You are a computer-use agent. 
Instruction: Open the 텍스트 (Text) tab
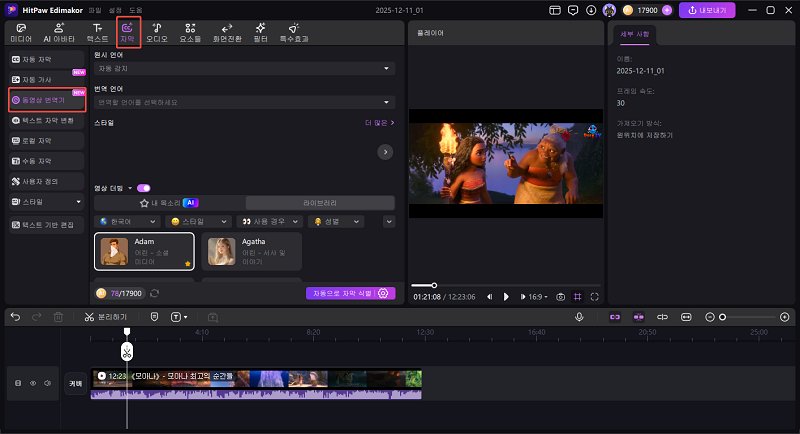(97, 33)
